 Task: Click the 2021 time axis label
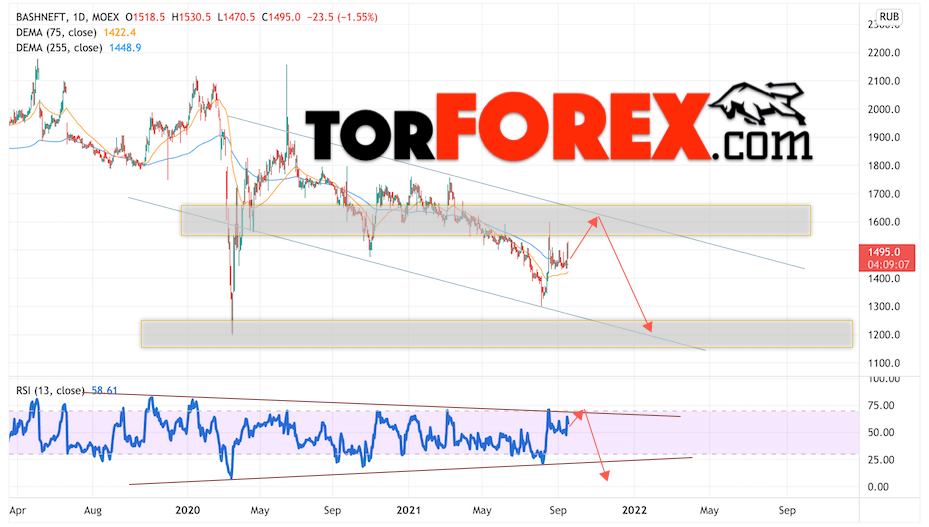coord(408,510)
